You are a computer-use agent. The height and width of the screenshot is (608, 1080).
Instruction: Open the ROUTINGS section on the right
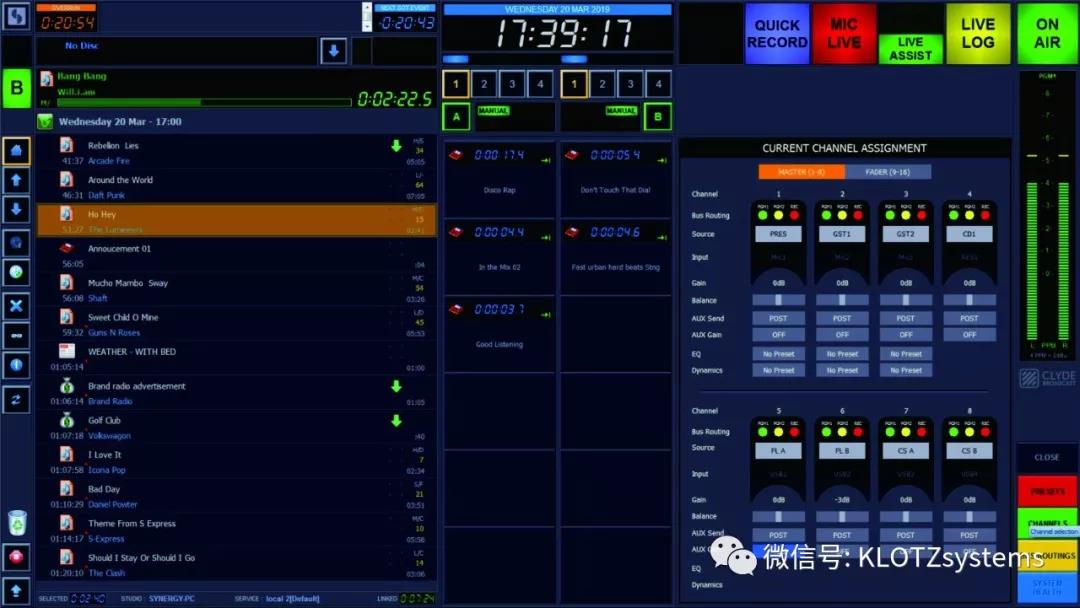pos(1047,555)
